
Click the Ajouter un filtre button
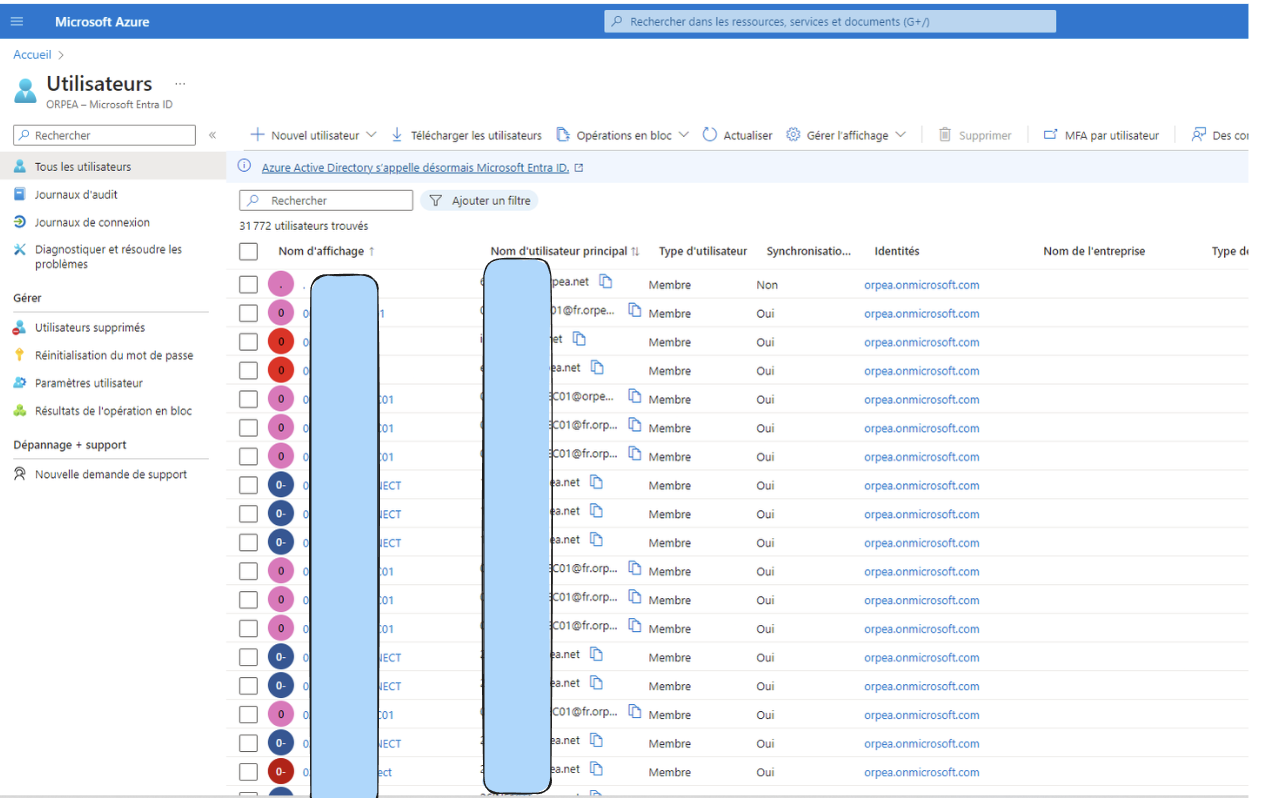pos(479,201)
